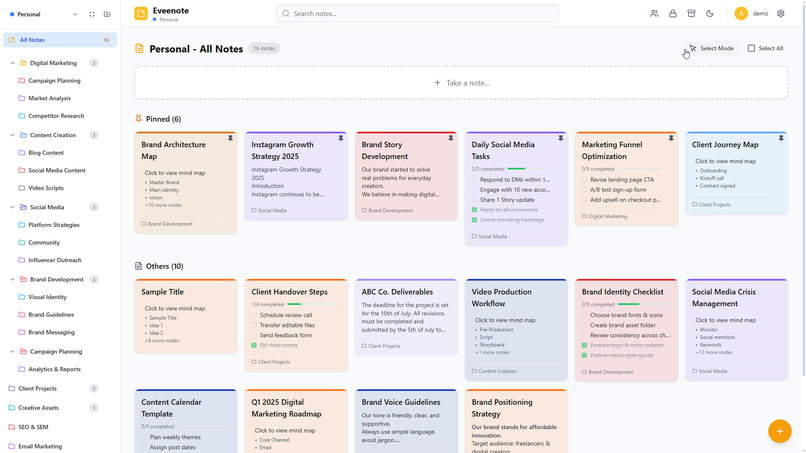This screenshot has width=806, height=453.
Task: Open Influencer Outreach folder
Action: (54, 260)
